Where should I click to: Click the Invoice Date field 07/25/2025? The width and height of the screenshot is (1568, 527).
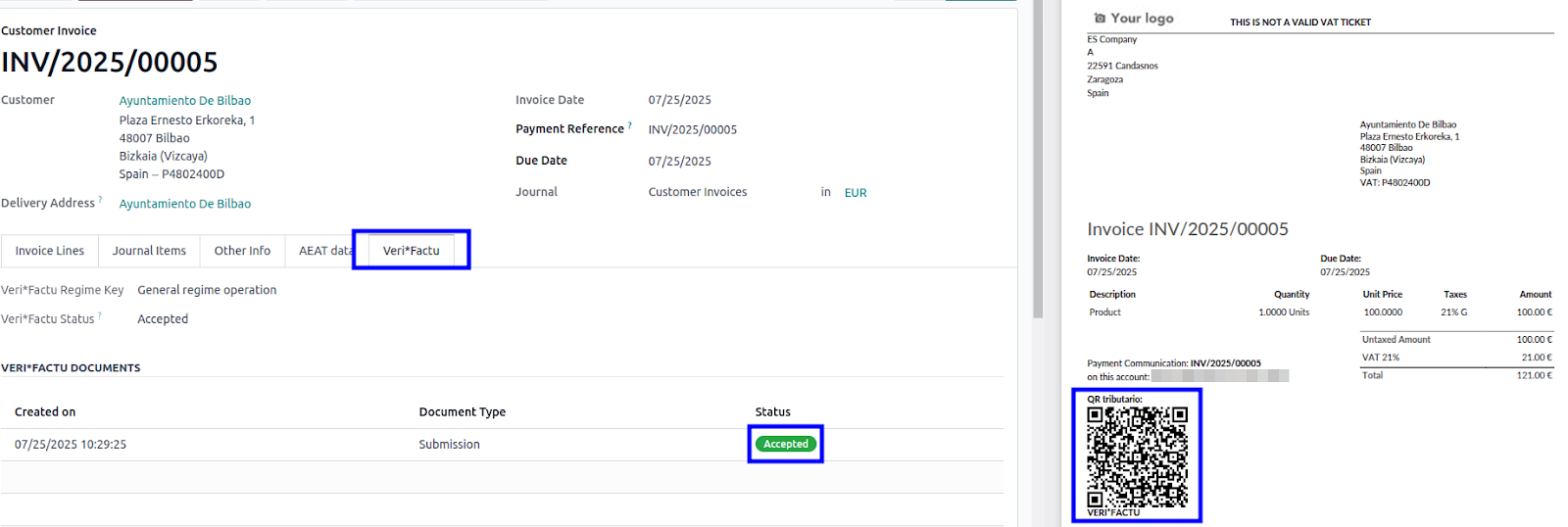click(680, 100)
